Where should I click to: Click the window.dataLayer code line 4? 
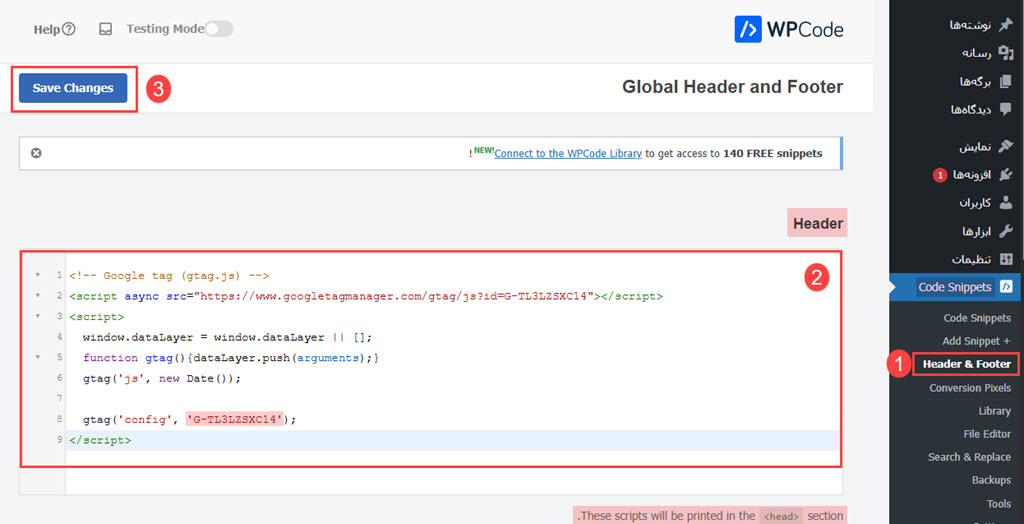pyautogui.click(x=227, y=337)
